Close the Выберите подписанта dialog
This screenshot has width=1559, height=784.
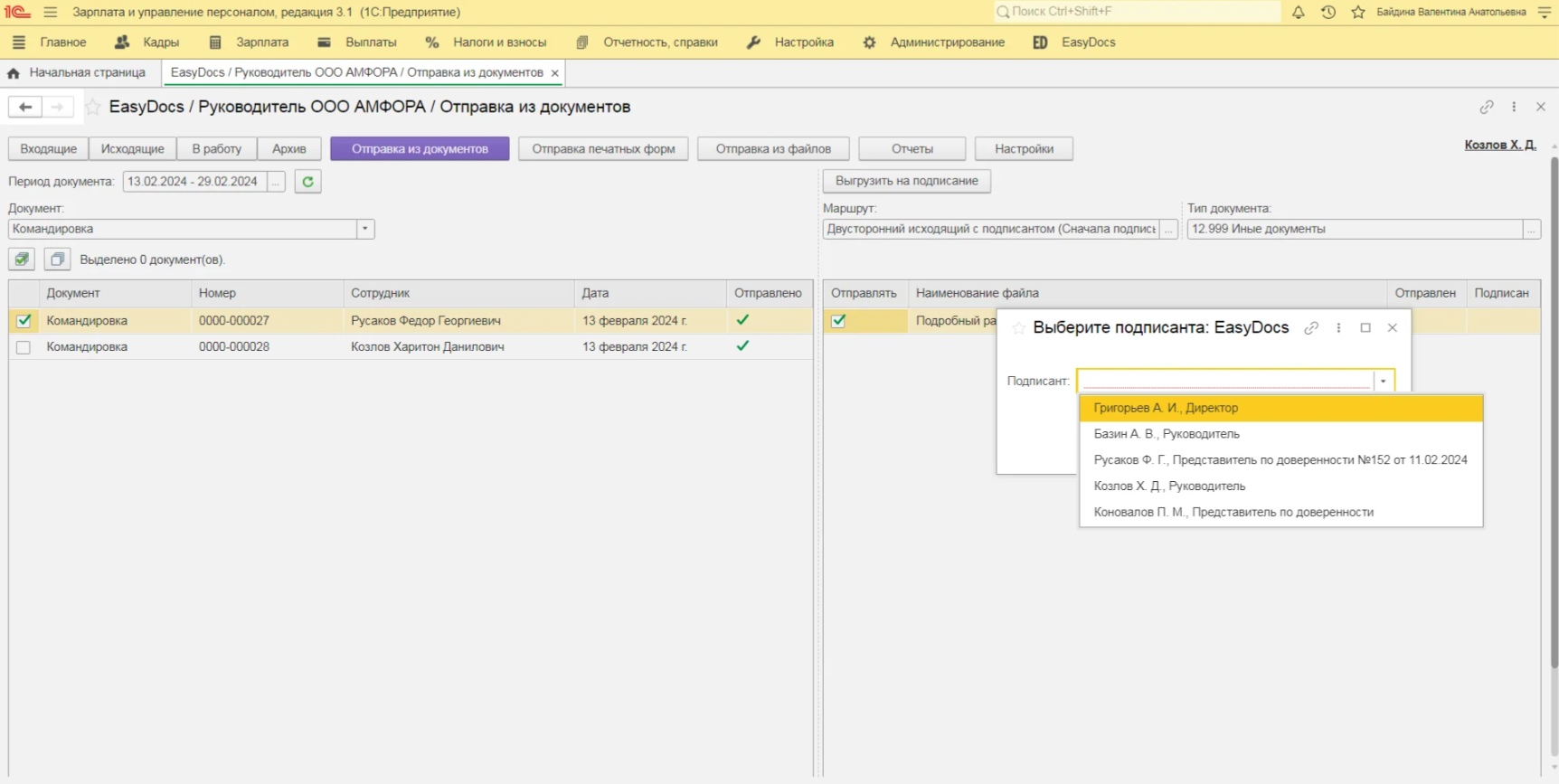coord(1393,328)
